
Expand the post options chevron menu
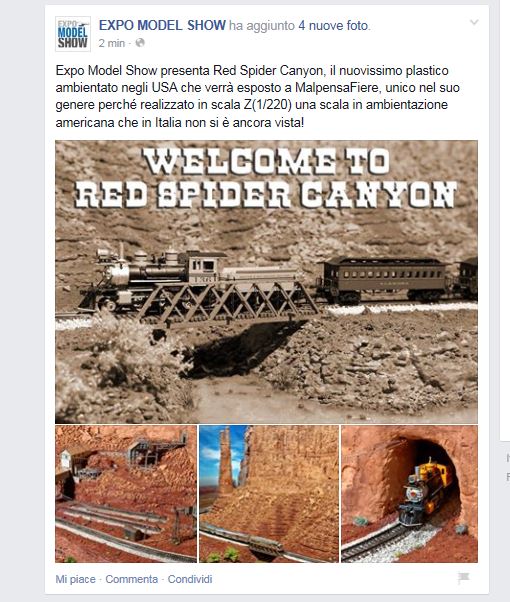tap(474, 22)
